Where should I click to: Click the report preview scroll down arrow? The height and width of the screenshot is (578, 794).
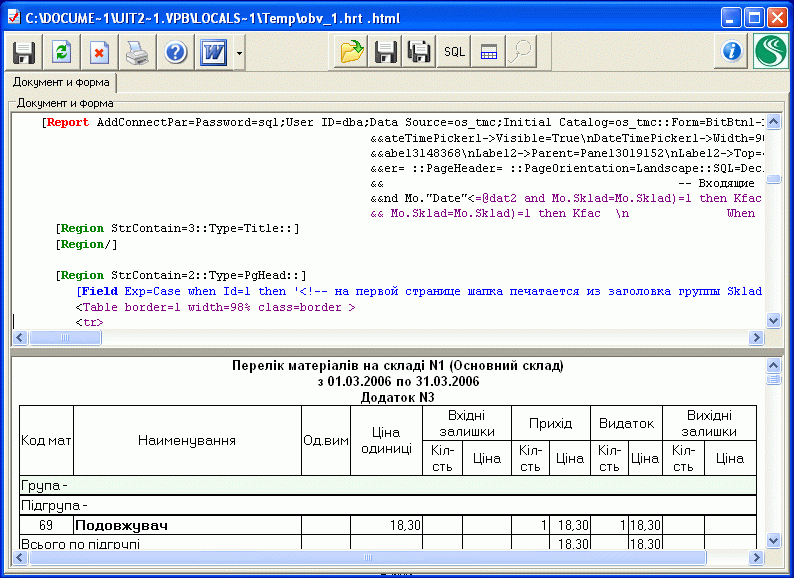click(773, 541)
